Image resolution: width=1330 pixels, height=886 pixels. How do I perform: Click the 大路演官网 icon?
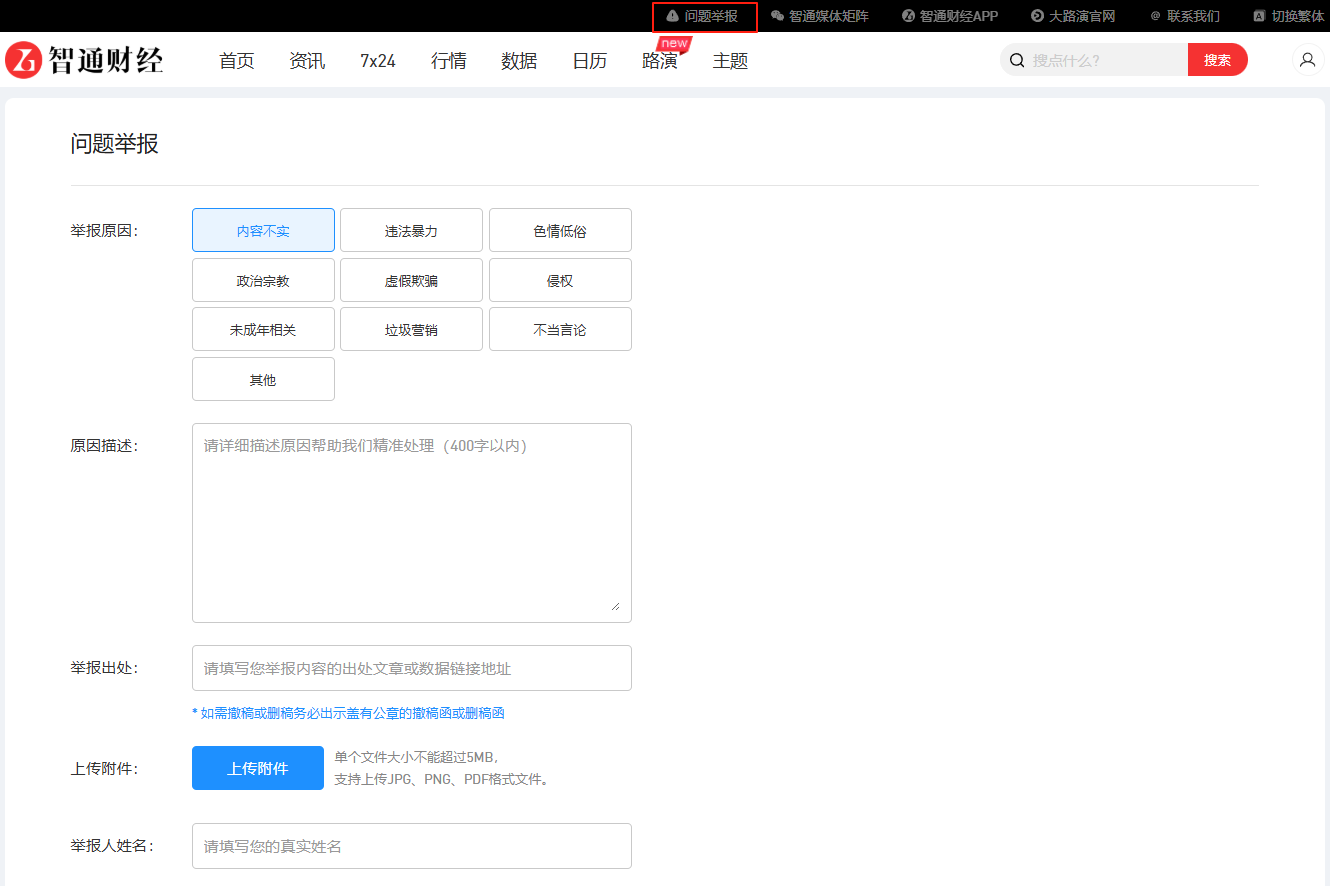pyautogui.click(x=1037, y=16)
